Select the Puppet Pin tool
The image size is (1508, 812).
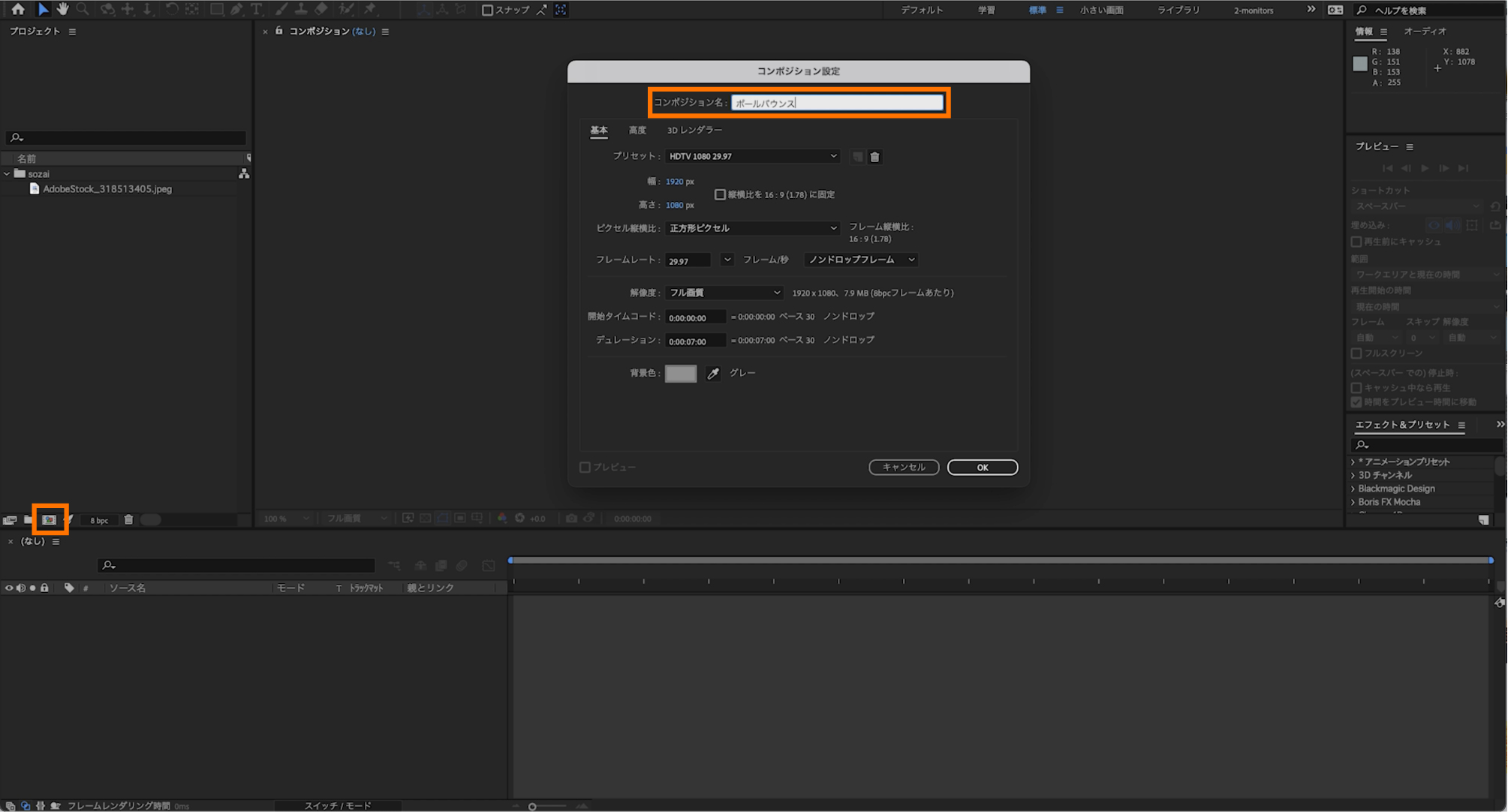tap(370, 9)
